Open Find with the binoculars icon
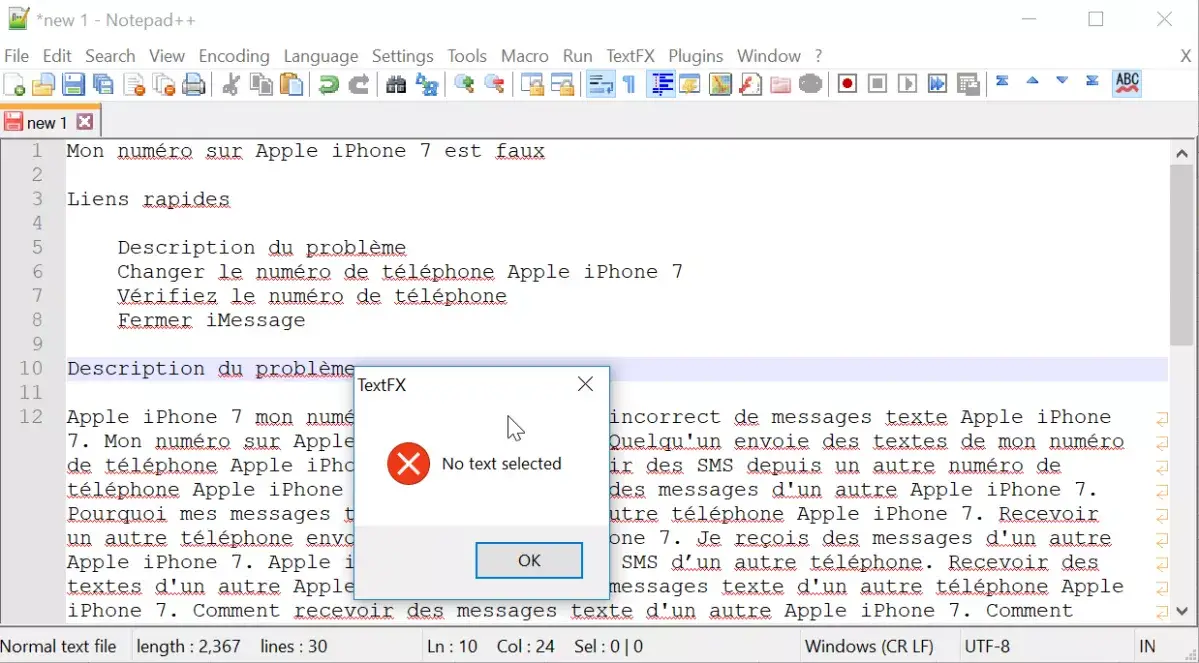The height and width of the screenshot is (663, 1199). pos(395,84)
